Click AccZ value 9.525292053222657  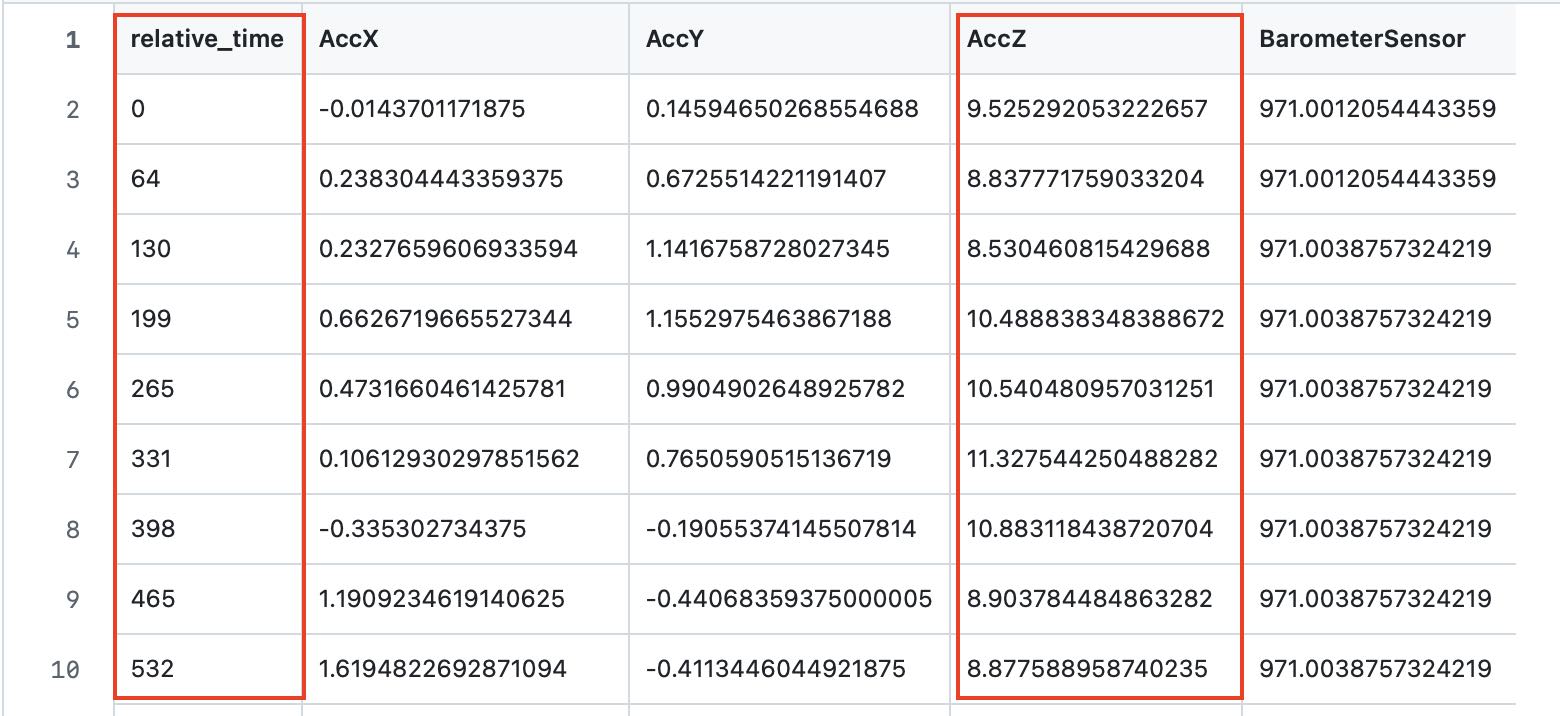(x=1087, y=109)
